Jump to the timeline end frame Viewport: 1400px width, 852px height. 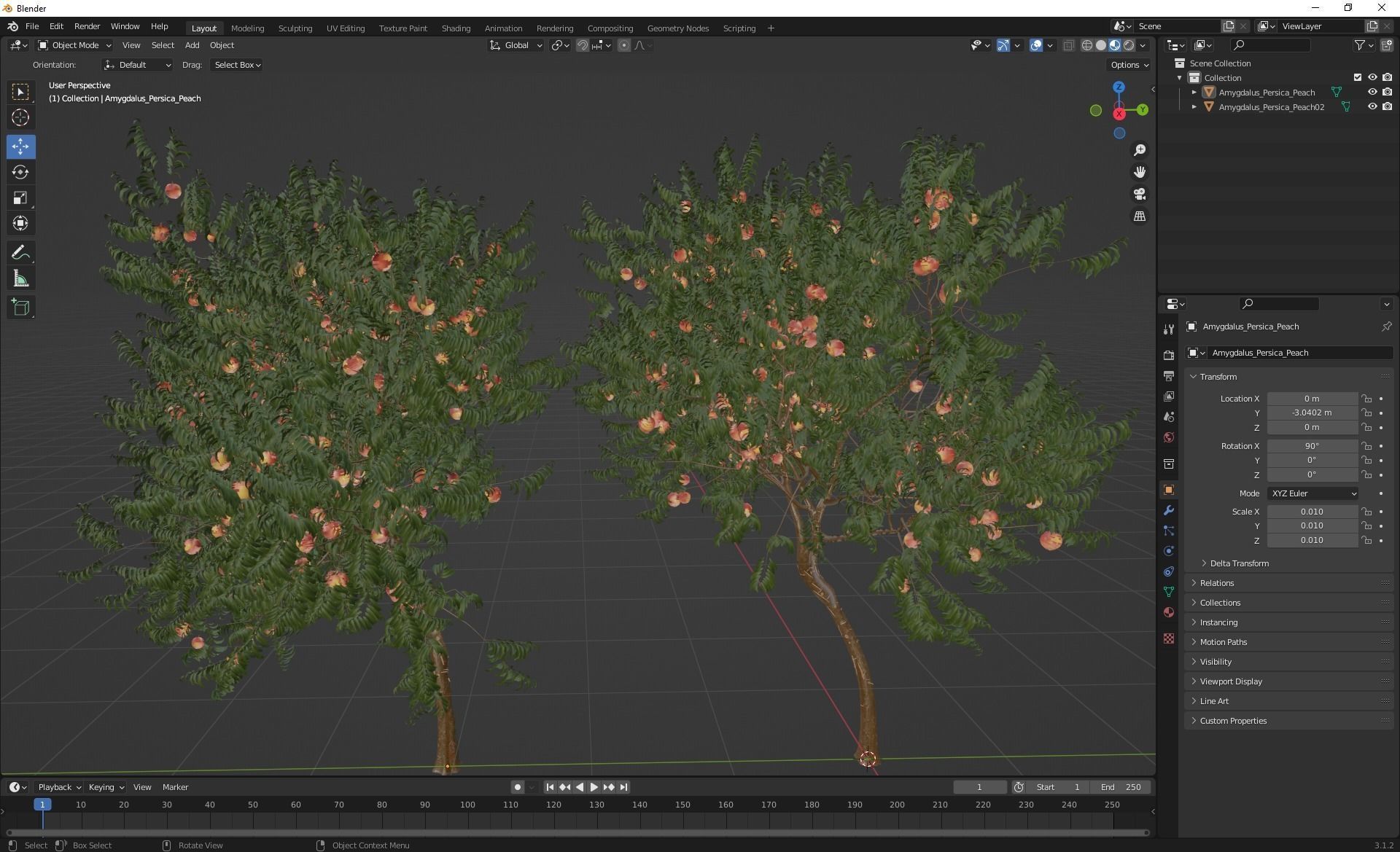[x=623, y=787]
